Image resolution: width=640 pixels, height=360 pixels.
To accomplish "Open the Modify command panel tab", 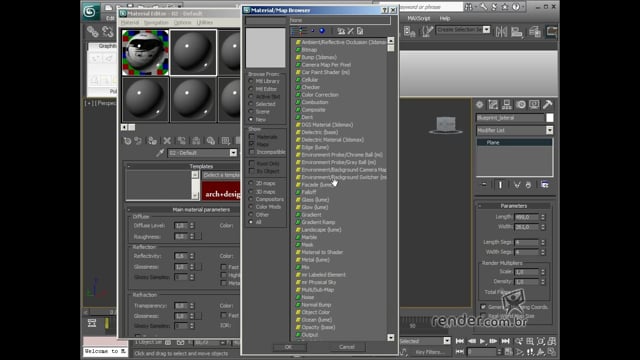I will click(x=493, y=105).
